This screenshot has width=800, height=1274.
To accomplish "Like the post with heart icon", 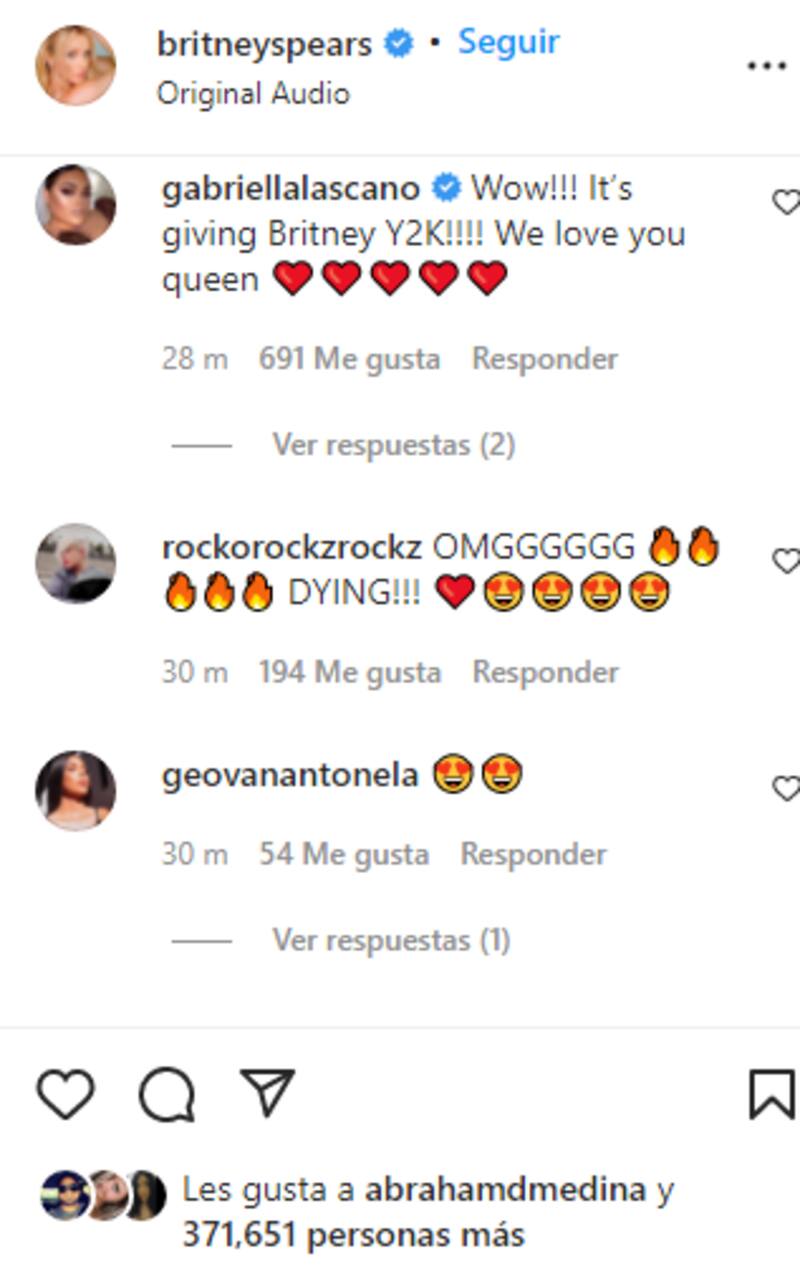I will [66, 1093].
